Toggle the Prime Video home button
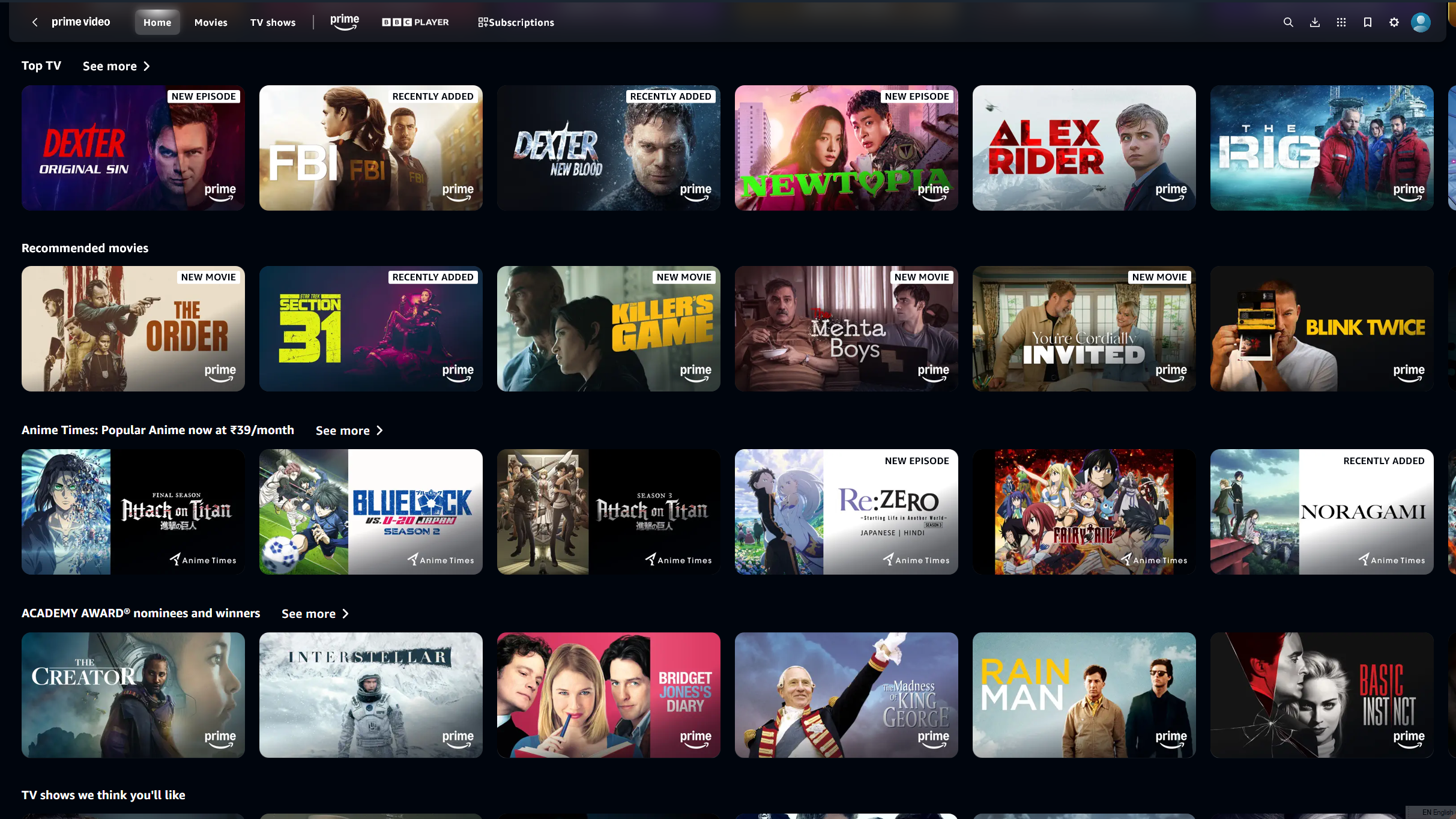This screenshot has width=1456, height=819. [157, 22]
